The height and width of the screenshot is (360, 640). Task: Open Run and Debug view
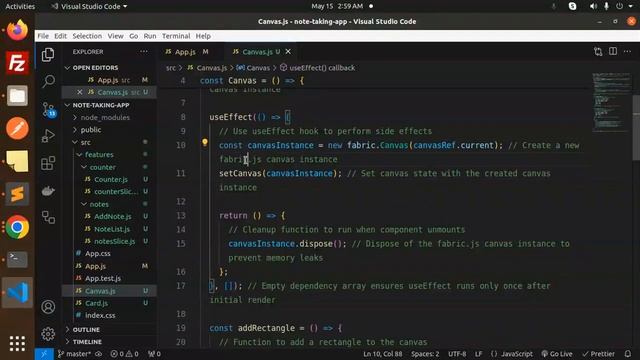coord(48,136)
